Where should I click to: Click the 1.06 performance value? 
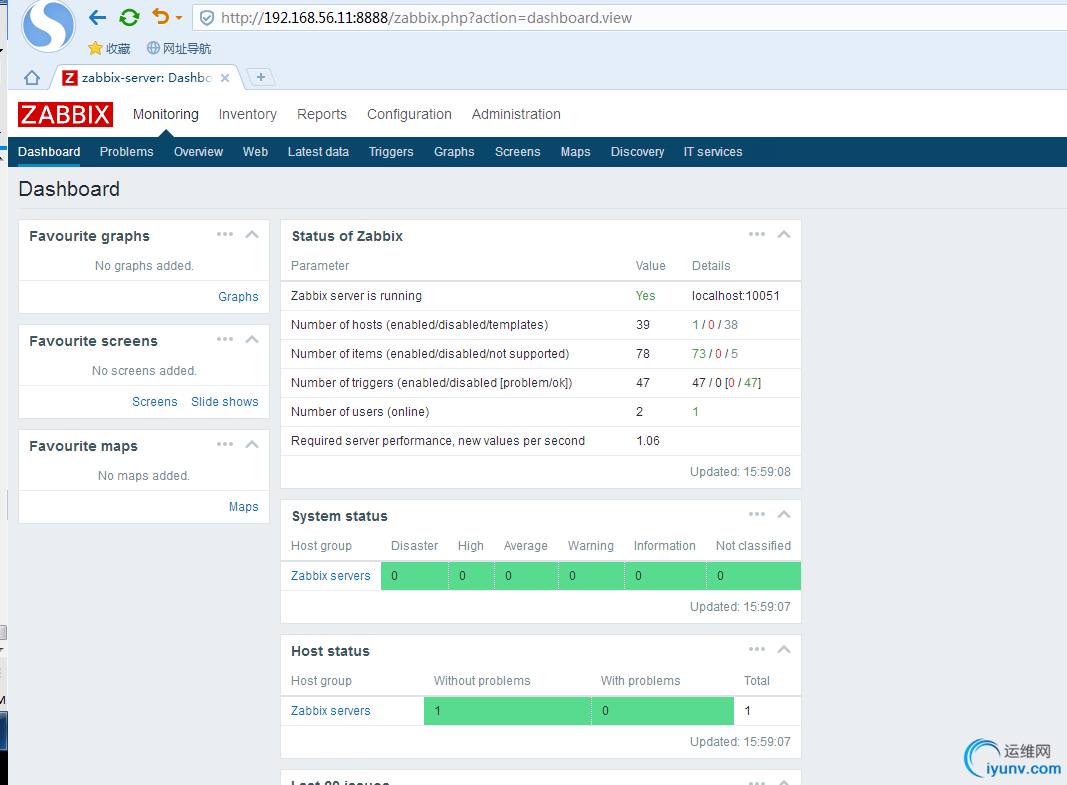648,441
